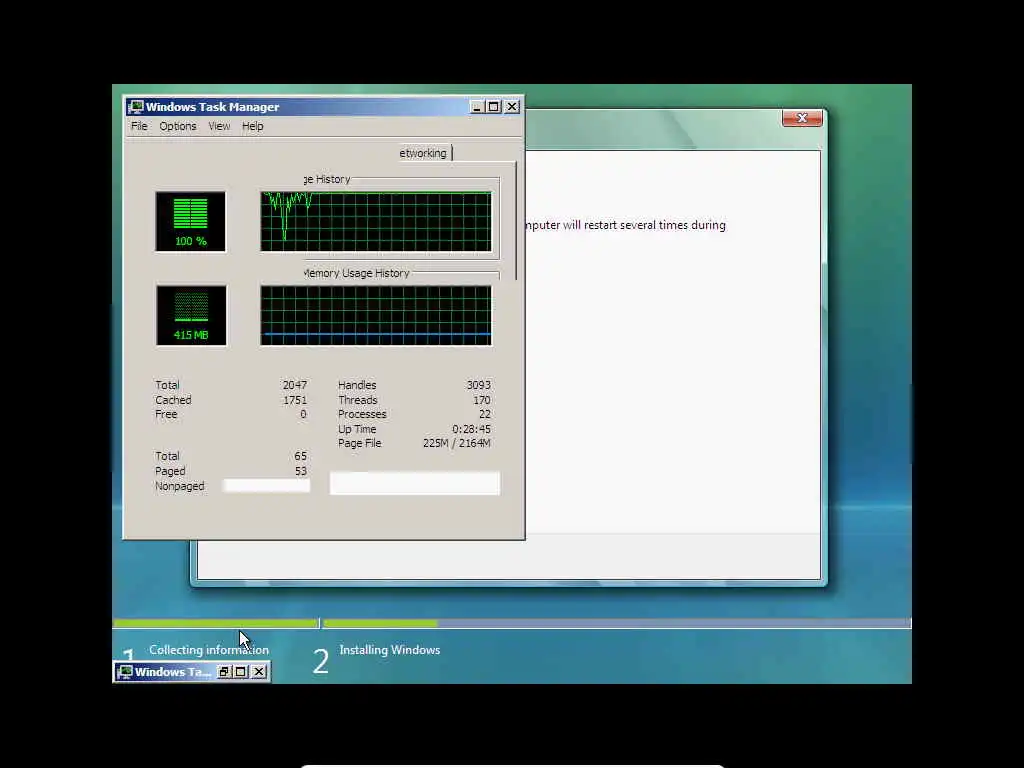Click the Up Time value 0:28:45
This screenshot has width=1024, height=768.
[472, 429]
